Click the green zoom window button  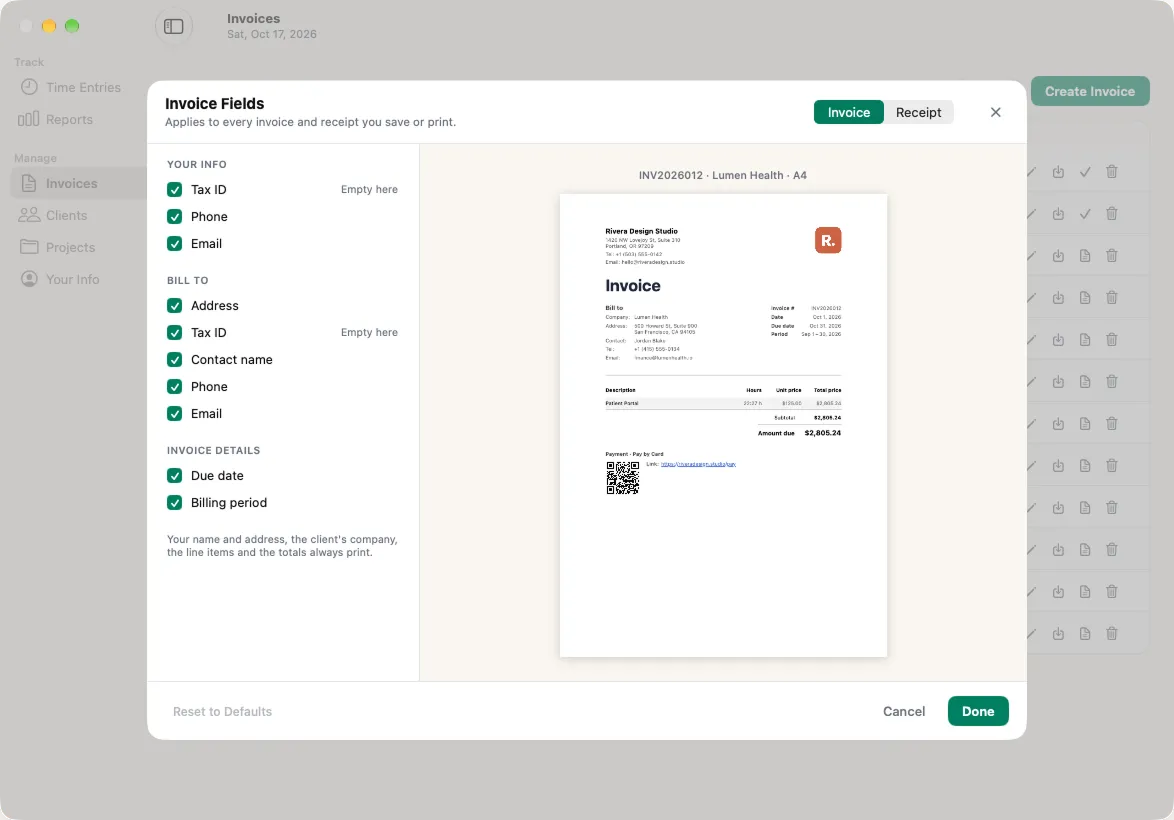click(72, 26)
